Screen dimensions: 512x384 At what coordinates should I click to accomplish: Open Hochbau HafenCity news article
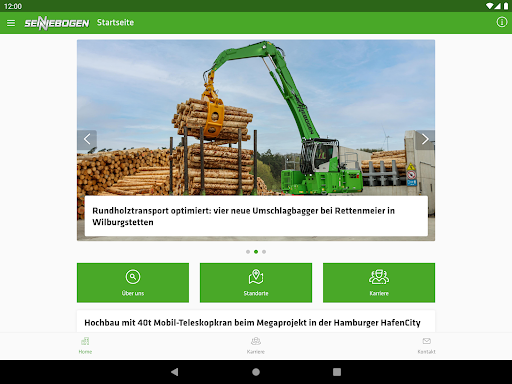(x=252, y=323)
